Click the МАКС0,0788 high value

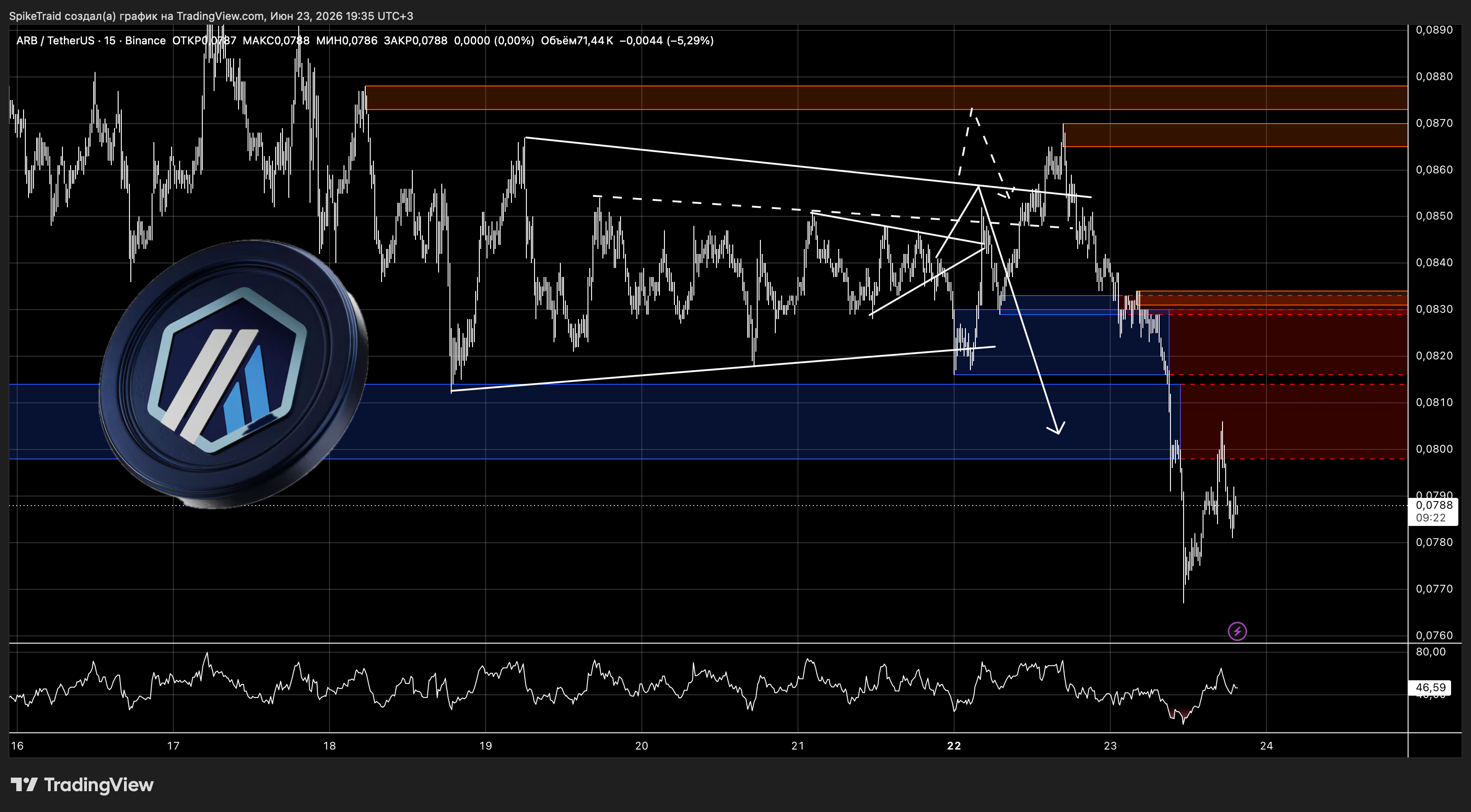(x=276, y=41)
